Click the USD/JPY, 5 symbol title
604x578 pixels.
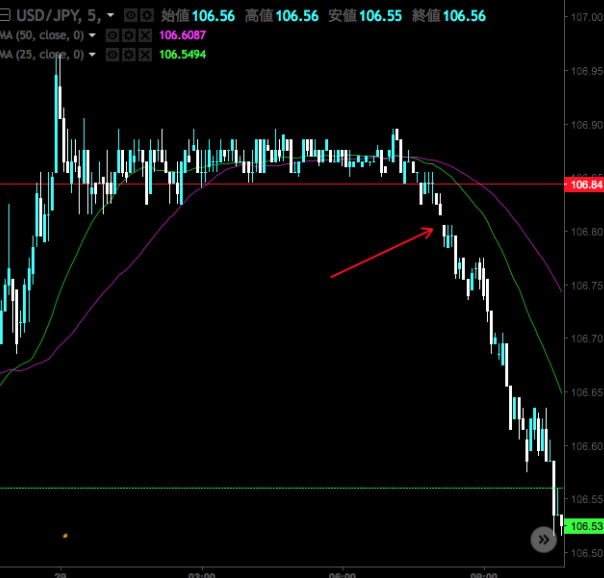59,16
